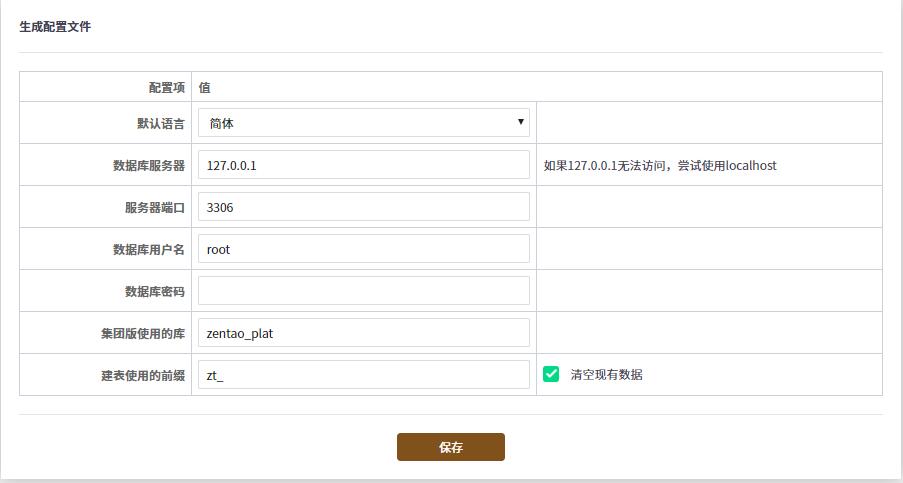The image size is (903, 483).
Task: Open the 默认语言 dropdown showing 简体
Action: [x=364, y=123]
